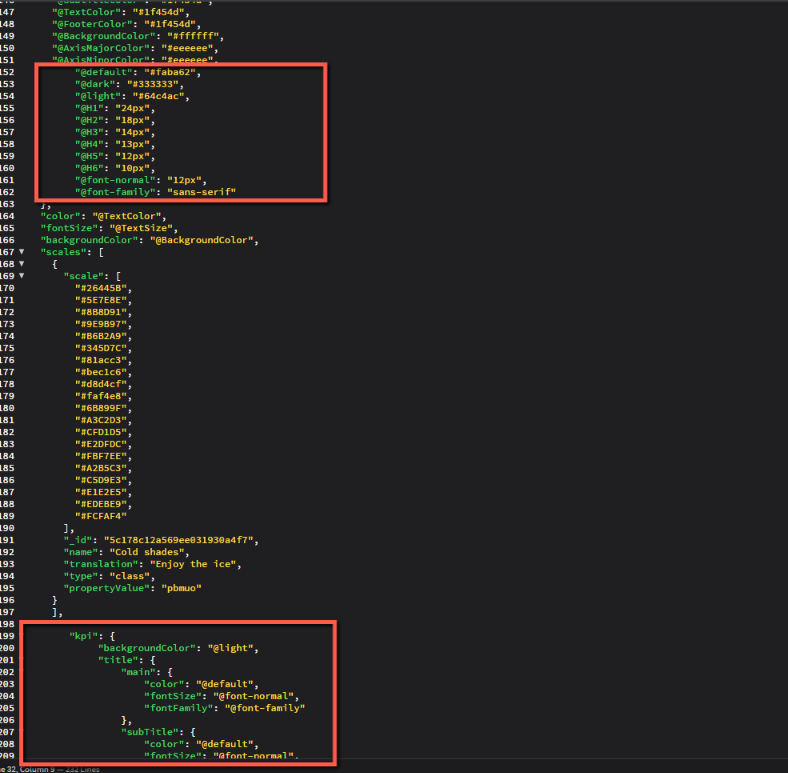Collapse the fold arrow at line 168
788x773 pixels.
tap(21, 264)
